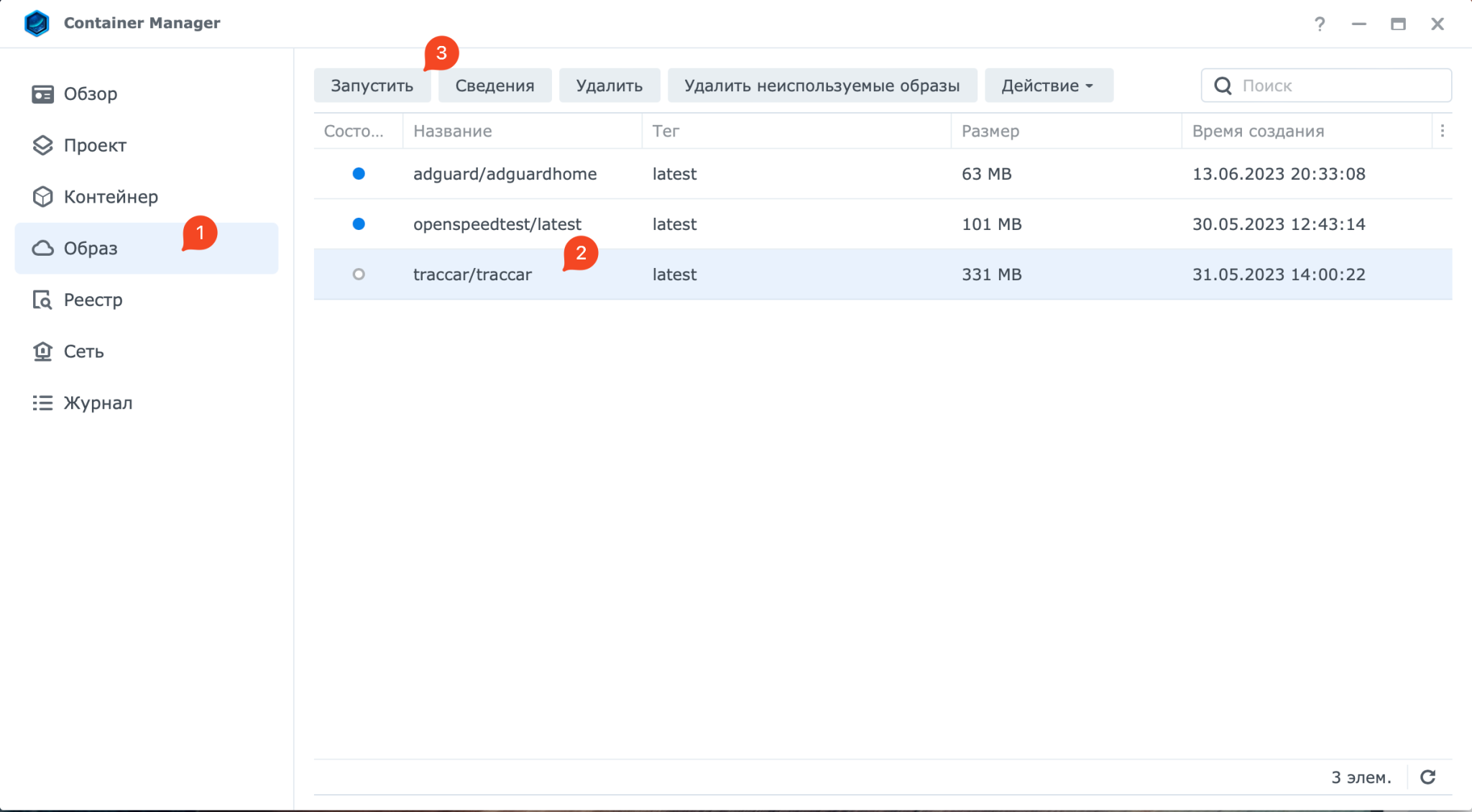This screenshot has height=812, width=1472.
Task: Focus the Поиск search field
Action: click(x=1326, y=86)
